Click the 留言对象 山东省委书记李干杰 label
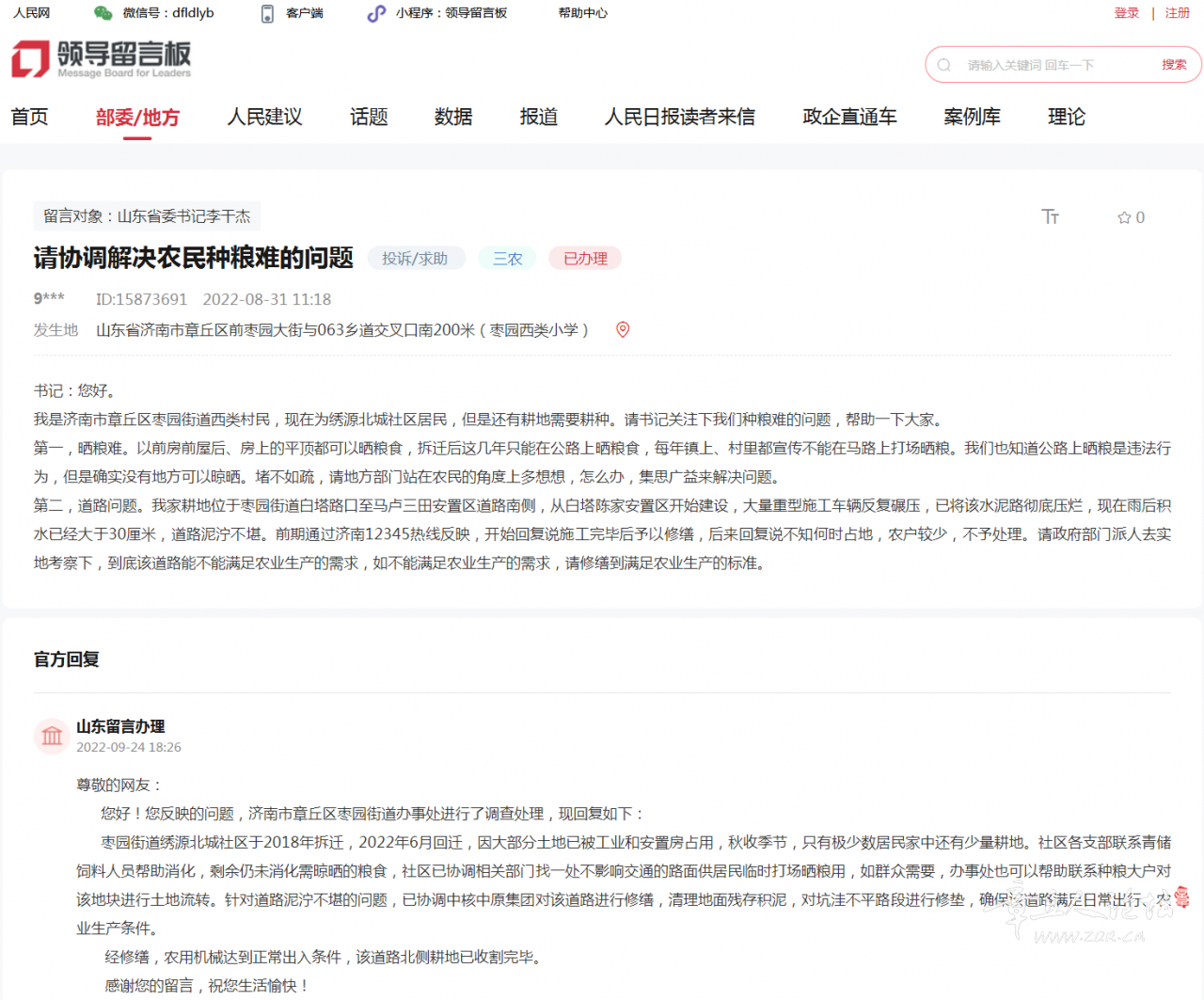The width and height of the screenshot is (1204, 1000). [x=147, y=216]
